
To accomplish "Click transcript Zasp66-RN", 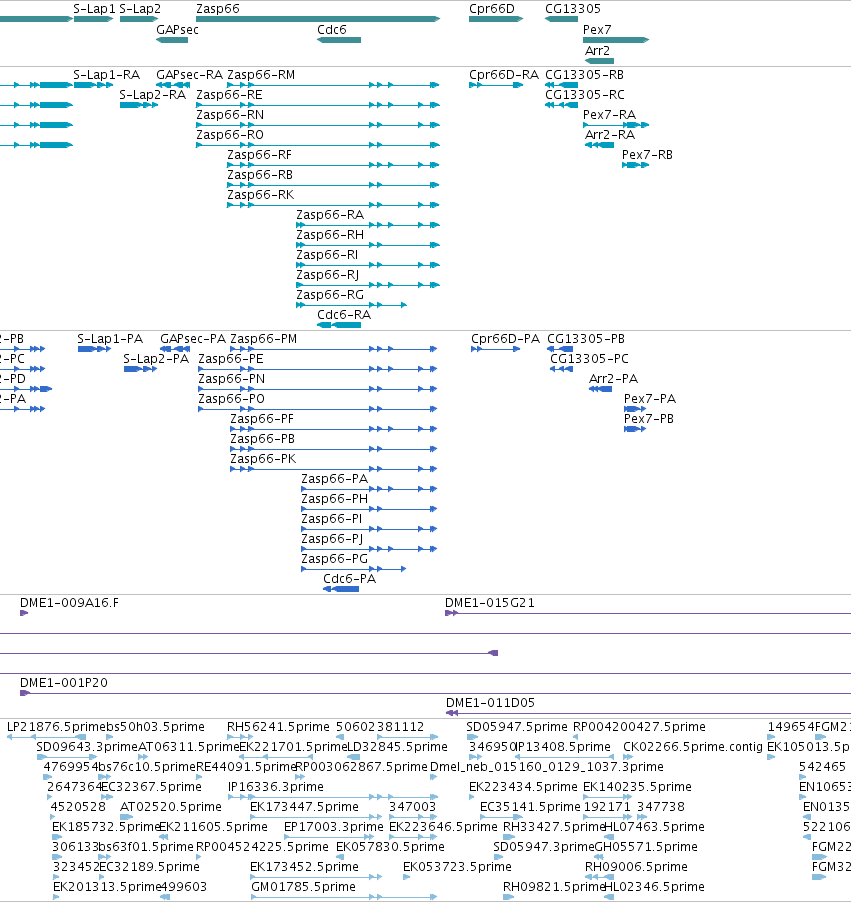I will 230,114.
